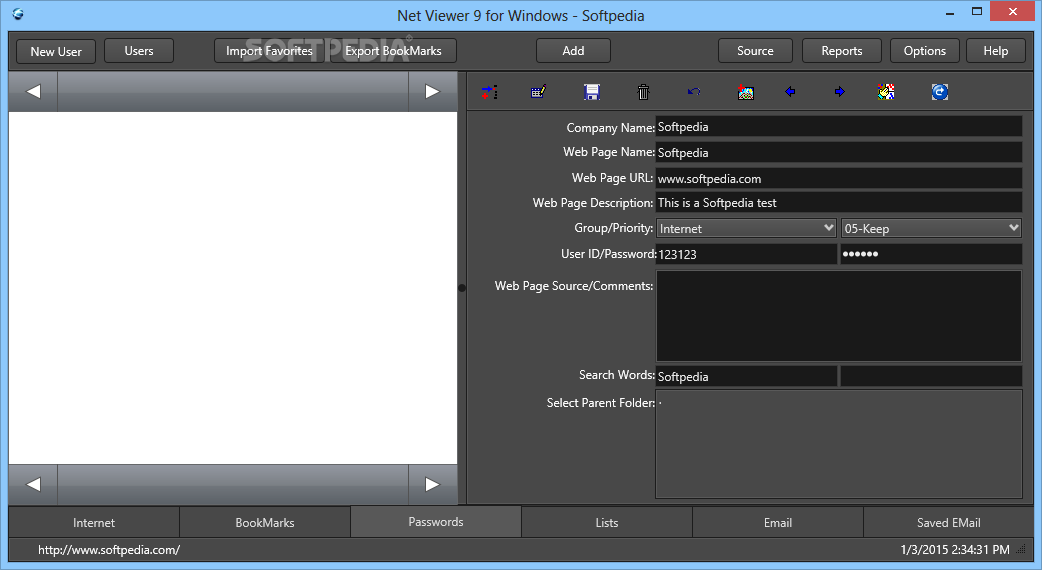
Task: Click bottom-left scroll arrow below the browser pane
Action: coord(33,484)
